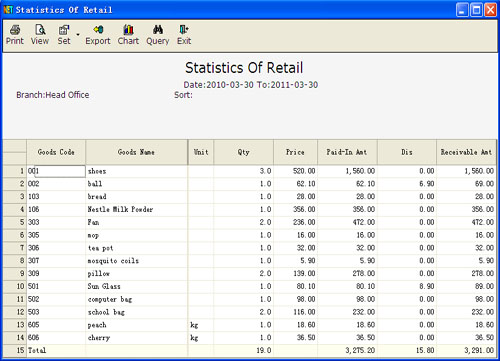The image size is (500, 361).
Task: Expand the Set dropdown arrow
Action: click(78, 34)
